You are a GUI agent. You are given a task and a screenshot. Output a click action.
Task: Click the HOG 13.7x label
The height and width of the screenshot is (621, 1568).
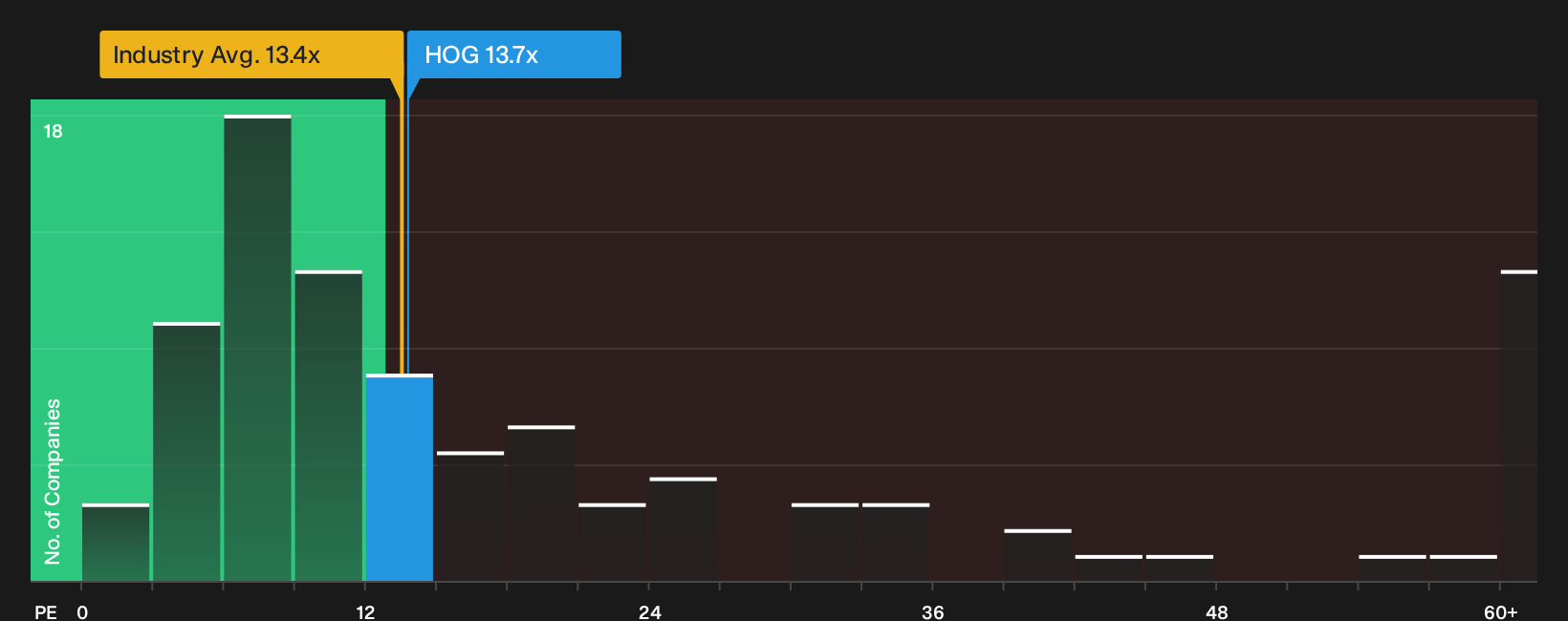click(514, 54)
